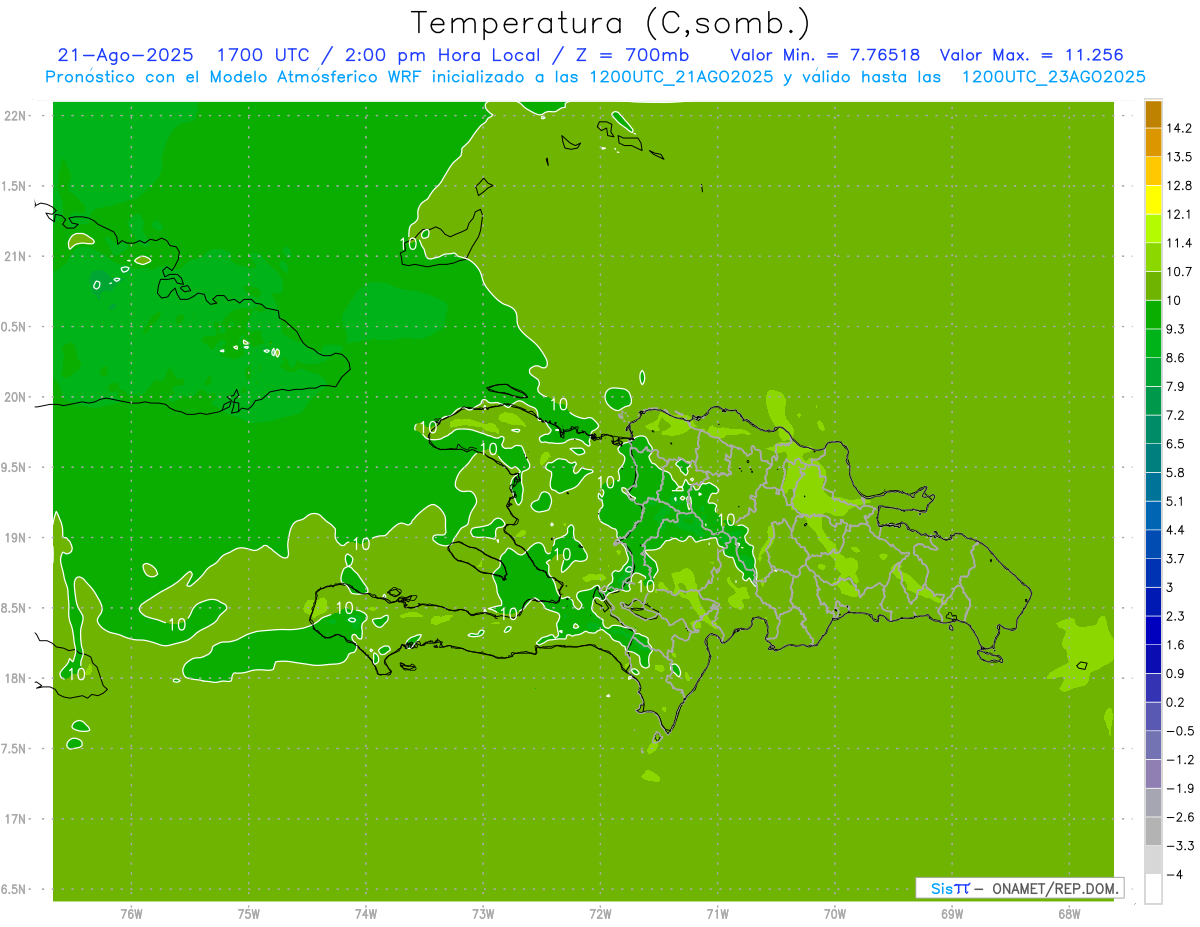Image resolution: width=1200 pixels, height=927 pixels.
Task: Click the "20N" latitude axis label
Action: (16, 397)
